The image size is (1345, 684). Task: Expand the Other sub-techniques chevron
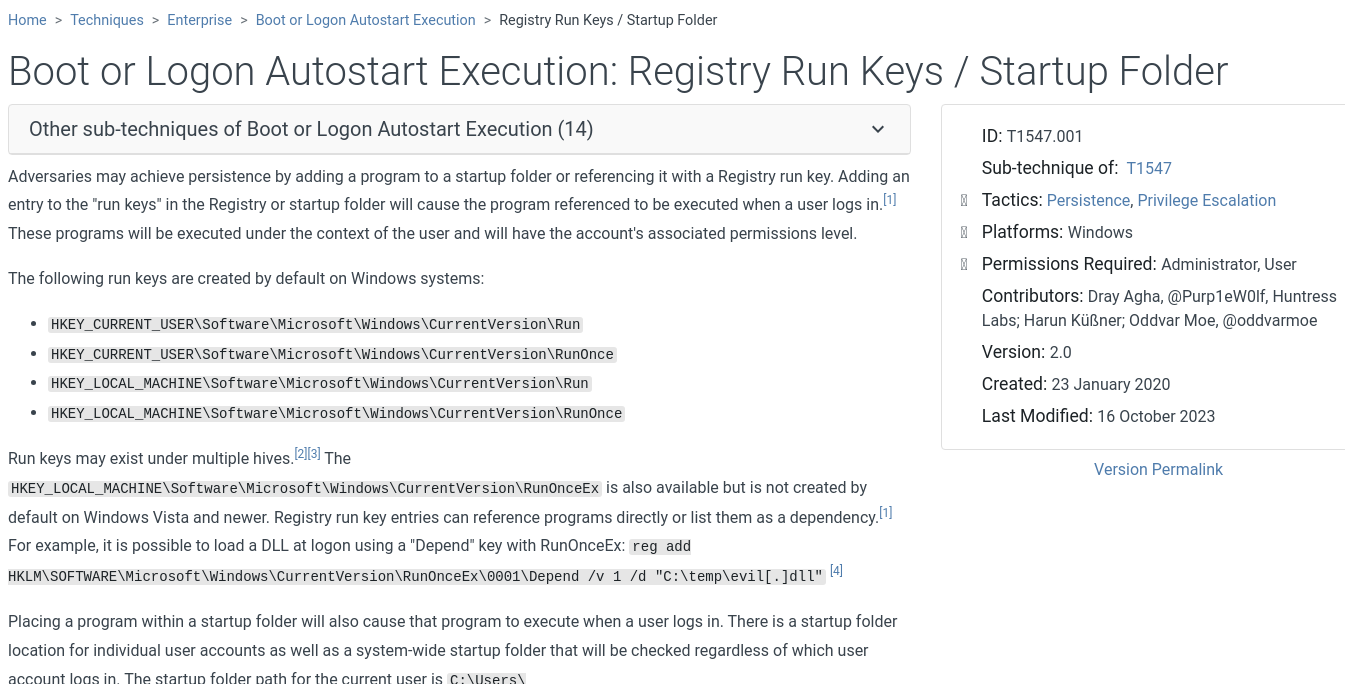coord(878,129)
